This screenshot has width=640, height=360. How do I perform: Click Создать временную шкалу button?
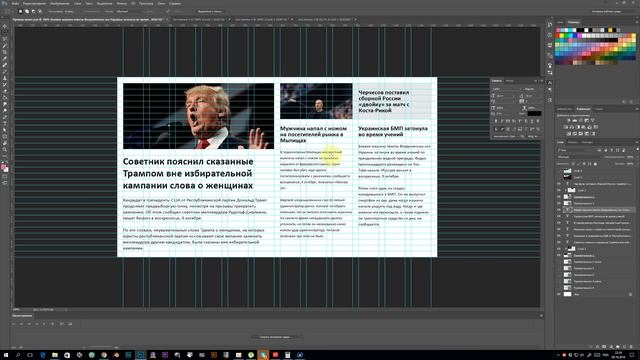pos(275,337)
